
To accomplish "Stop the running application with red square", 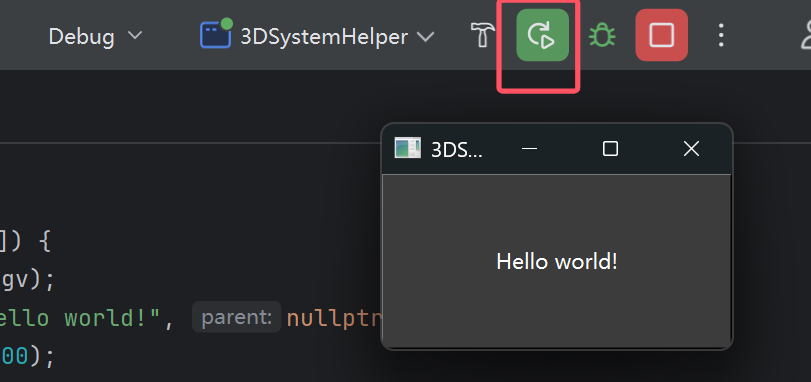I will click(662, 35).
